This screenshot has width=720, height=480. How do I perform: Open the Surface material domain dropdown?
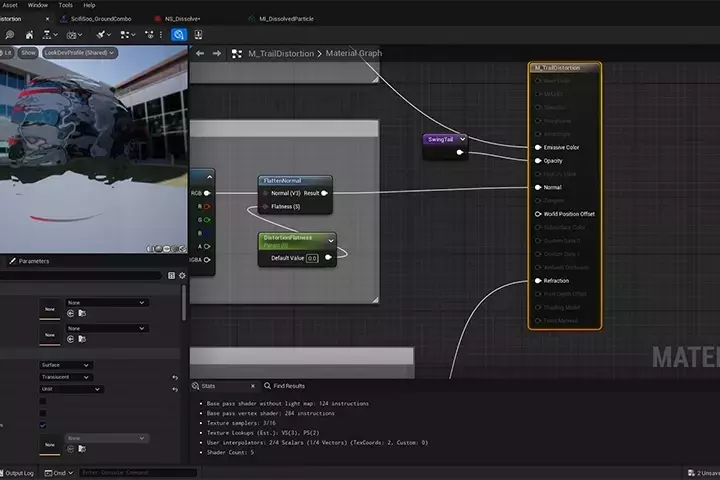[x=66, y=365]
